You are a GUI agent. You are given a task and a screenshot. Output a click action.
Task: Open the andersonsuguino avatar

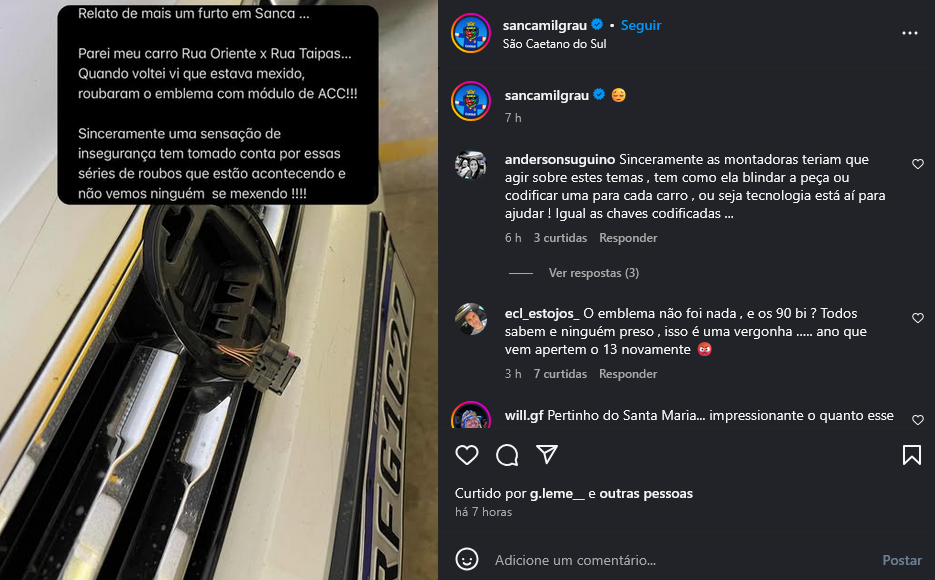(470, 165)
